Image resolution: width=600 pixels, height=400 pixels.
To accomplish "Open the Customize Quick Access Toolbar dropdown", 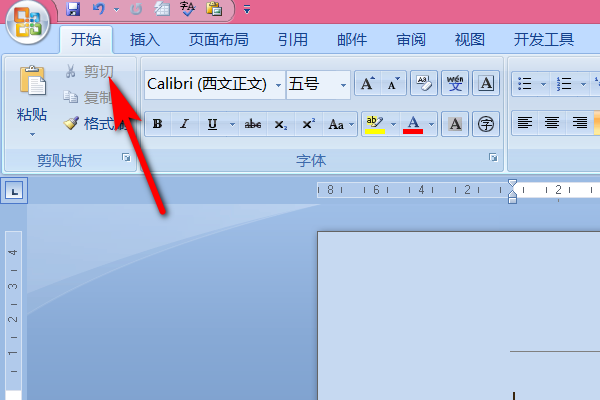I will (x=247, y=10).
